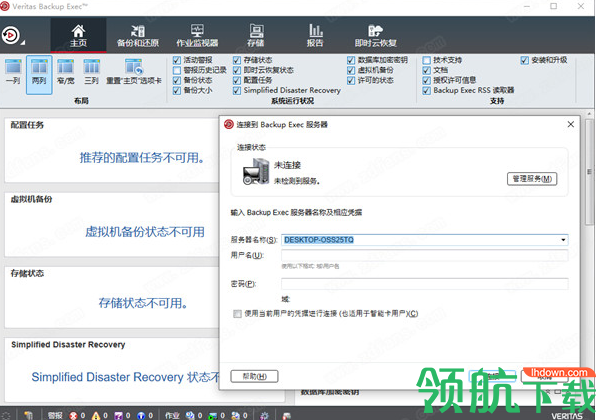Choose the 两列 layout icon

pos(39,74)
